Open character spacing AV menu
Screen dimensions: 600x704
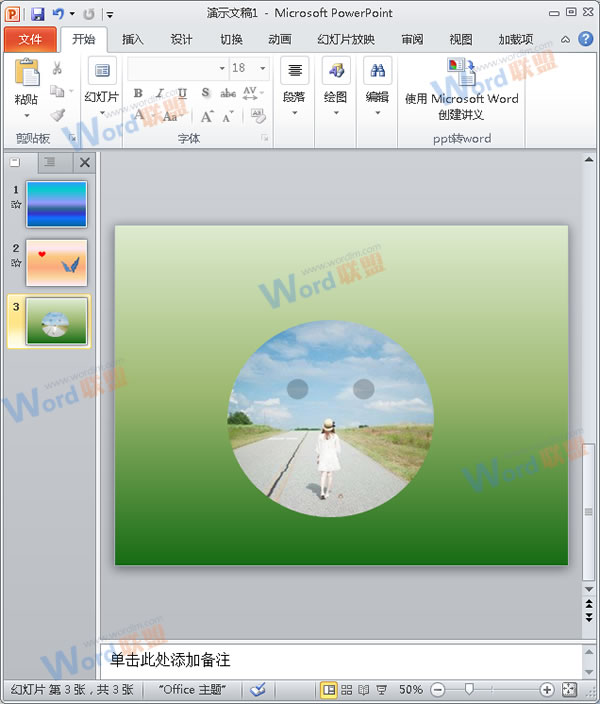(253, 93)
